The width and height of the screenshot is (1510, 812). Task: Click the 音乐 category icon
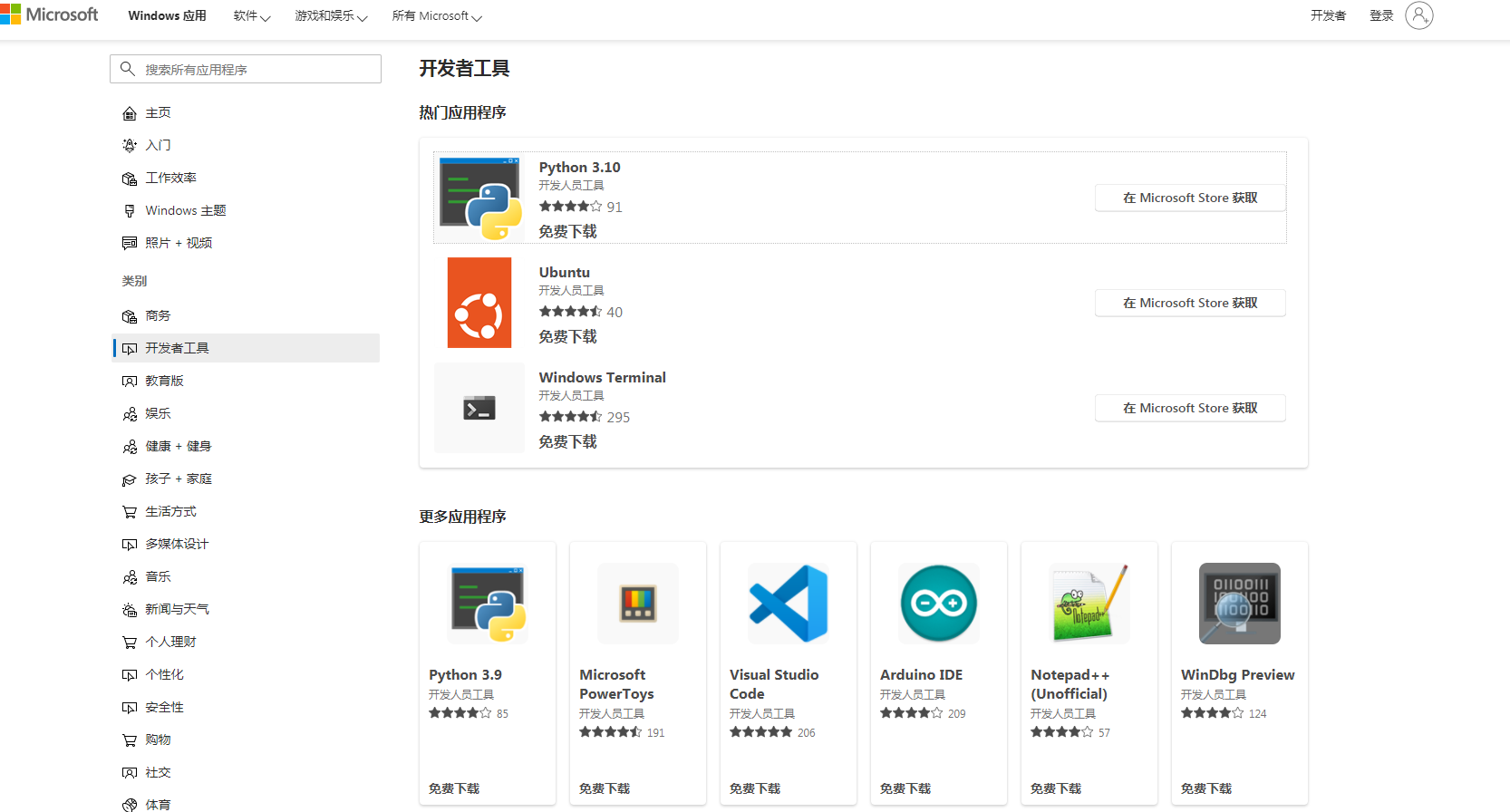tap(130, 577)
